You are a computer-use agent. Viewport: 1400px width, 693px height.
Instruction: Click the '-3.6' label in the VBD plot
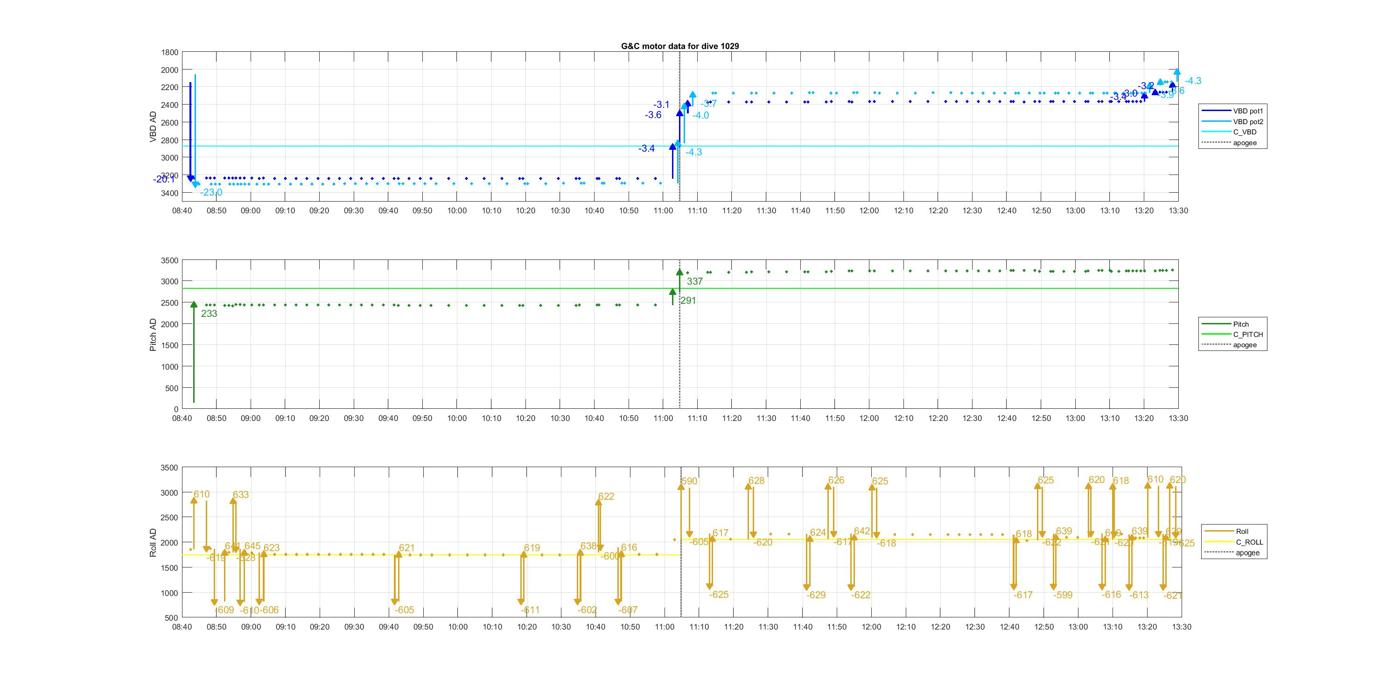[x=653, y=115]
